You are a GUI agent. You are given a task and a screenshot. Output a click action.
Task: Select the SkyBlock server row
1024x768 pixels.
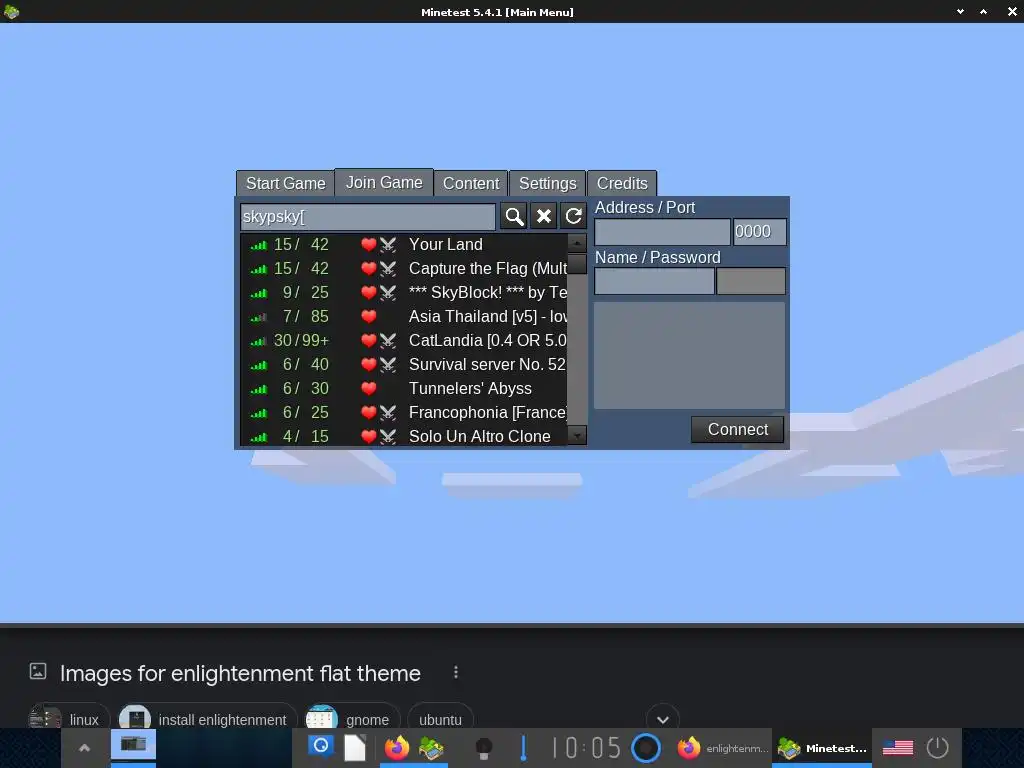pos(404,293)
